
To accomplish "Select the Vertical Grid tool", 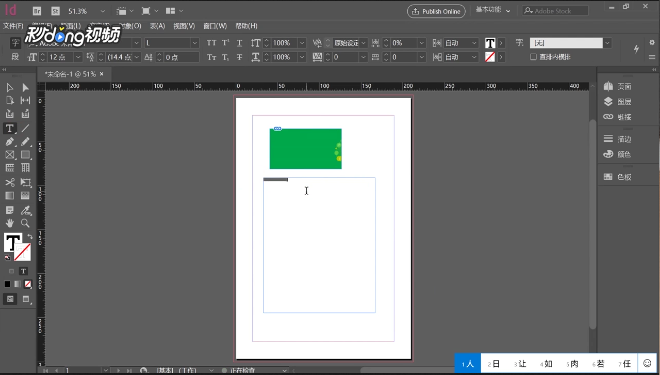I will (25, 168).
